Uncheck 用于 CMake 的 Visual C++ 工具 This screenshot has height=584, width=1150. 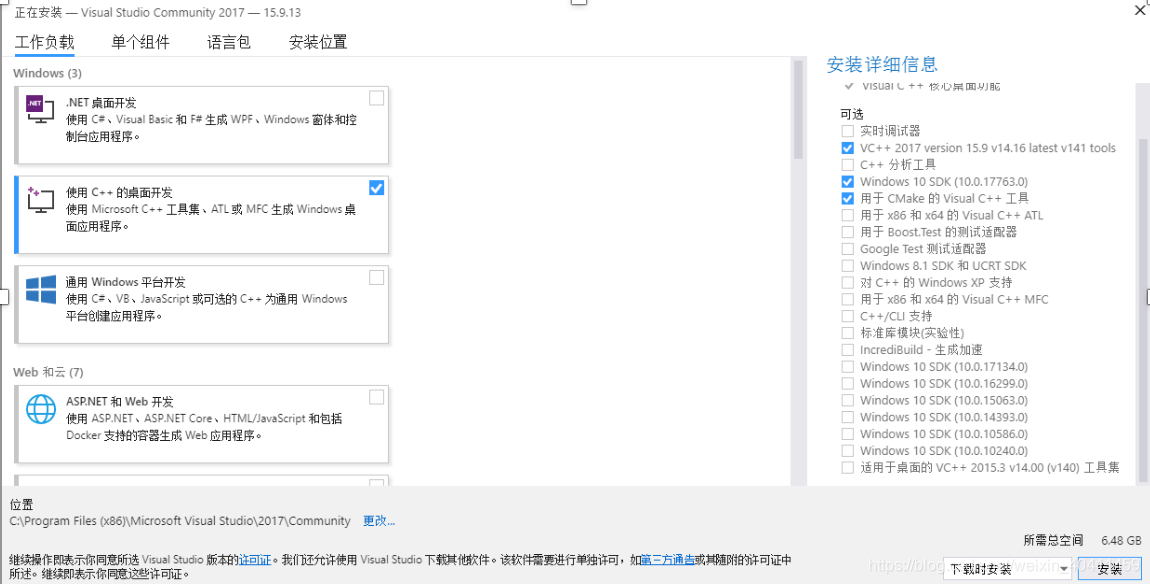[847, 198]
